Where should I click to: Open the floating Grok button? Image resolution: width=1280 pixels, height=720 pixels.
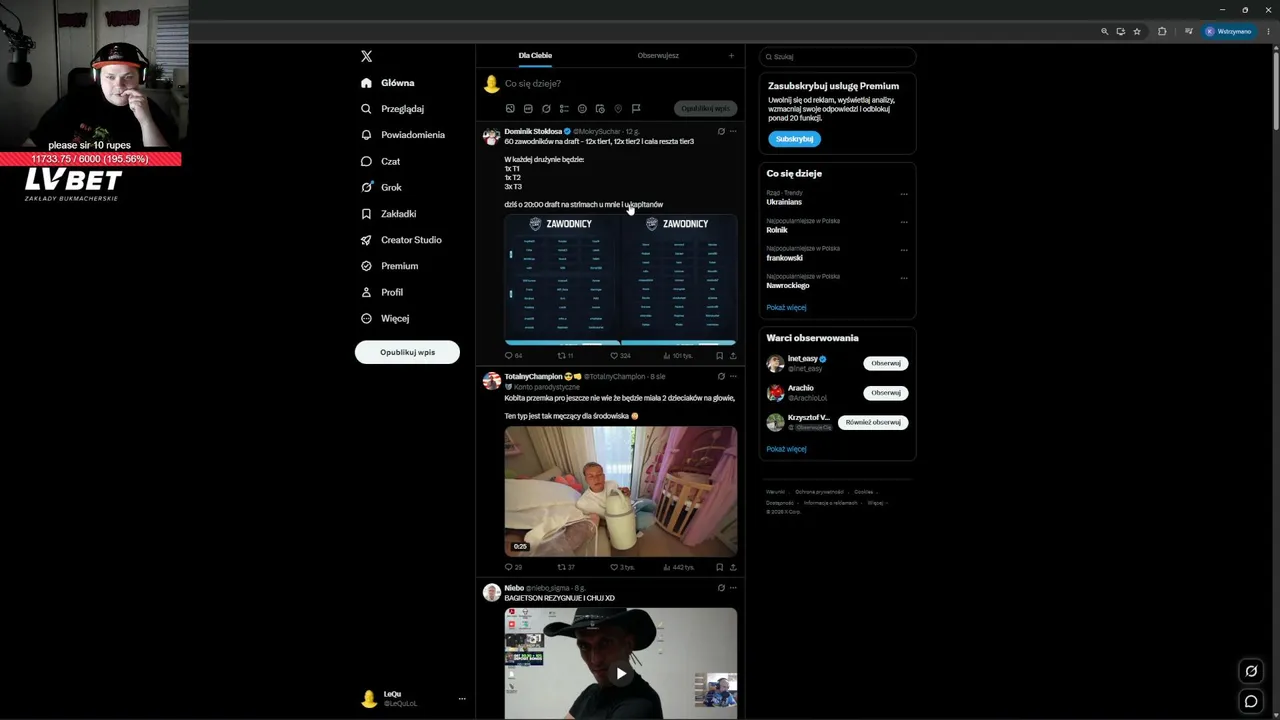tap(1251, 671)
